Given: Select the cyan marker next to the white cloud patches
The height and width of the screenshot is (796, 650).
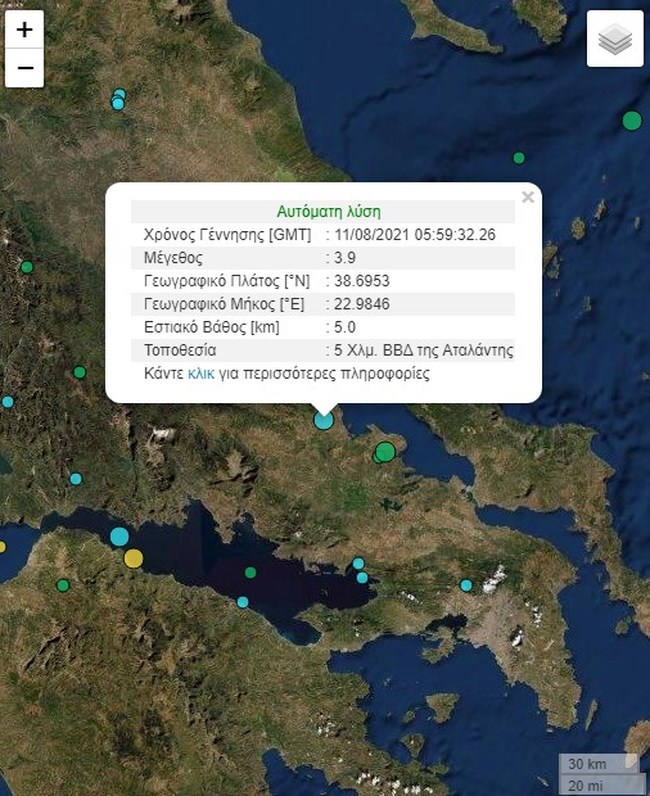Looking at the screenshot, I should [x=466, y=585].
